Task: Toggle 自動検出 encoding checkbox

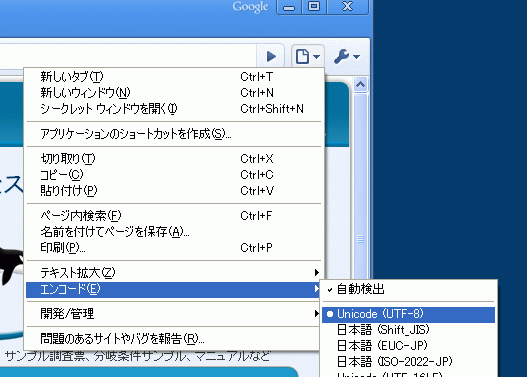Action: click(408, 289)
